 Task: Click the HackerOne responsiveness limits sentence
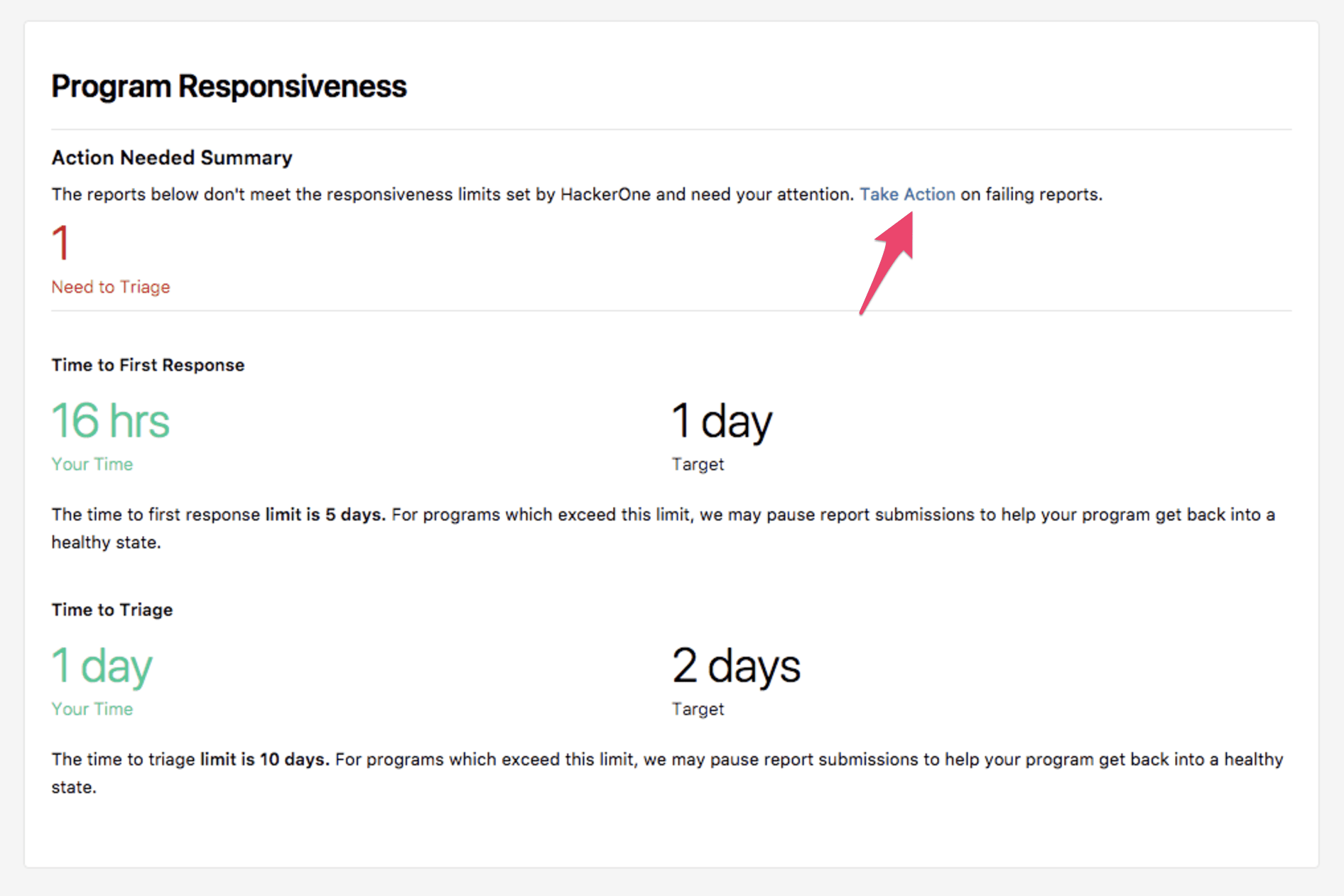(x=452, y=195)
